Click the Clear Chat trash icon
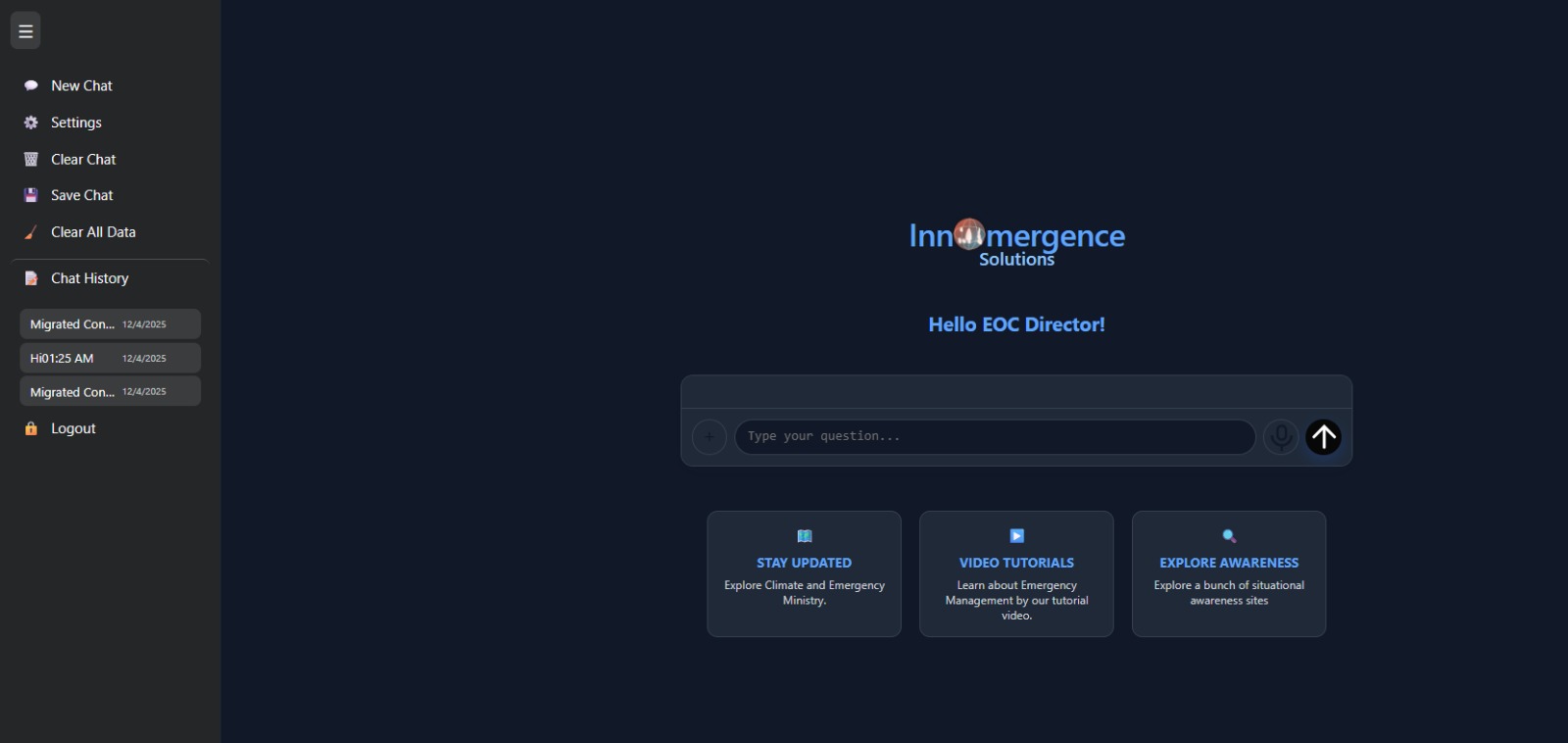This screenshot has height=743, width=1568. [x=31, y=159]
